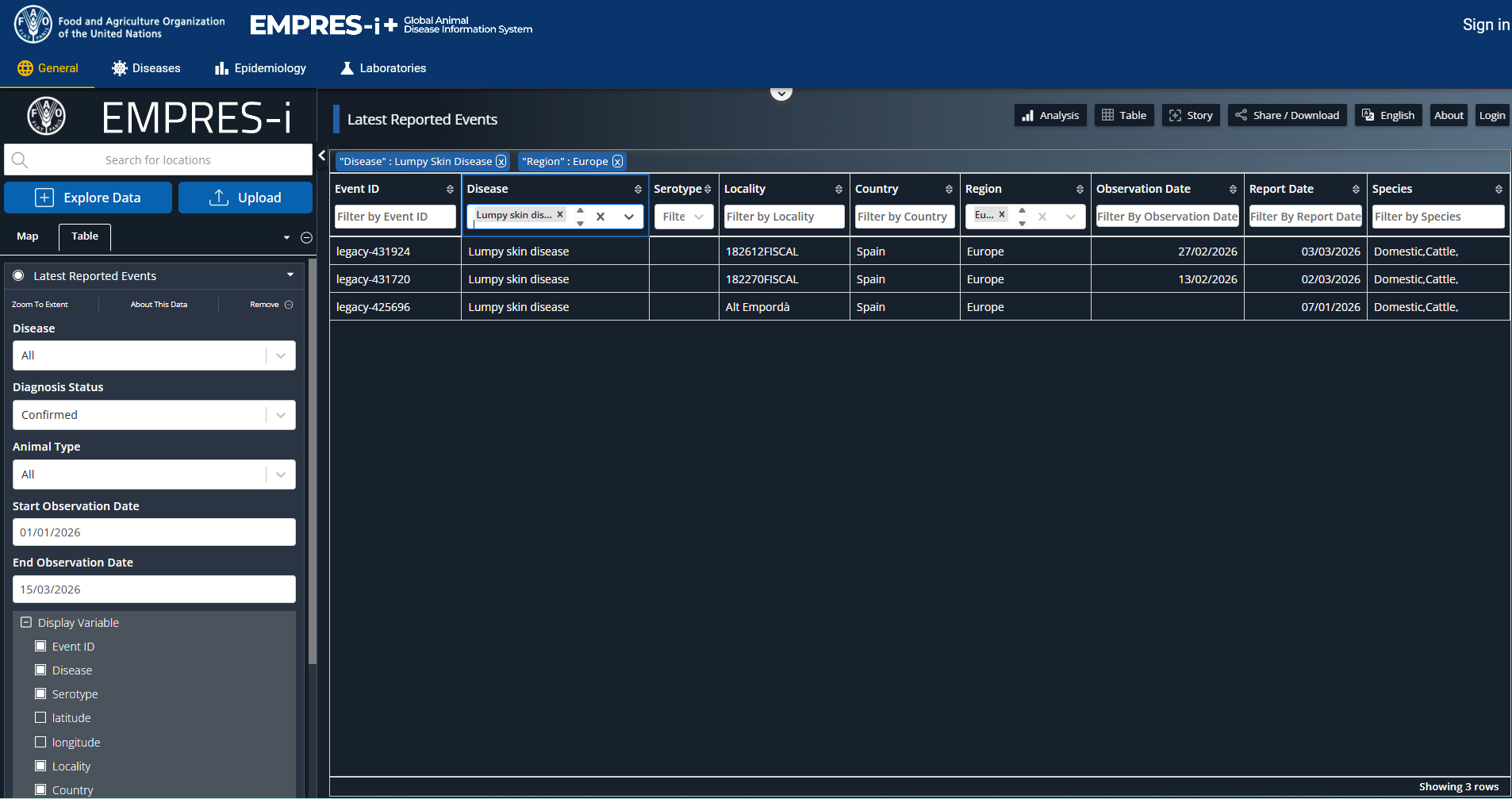Viewport: 1512px width, 799px height.
Task: Open the Disease column filter dropdown
Action: pyautogui.click(x=629, y=217)
